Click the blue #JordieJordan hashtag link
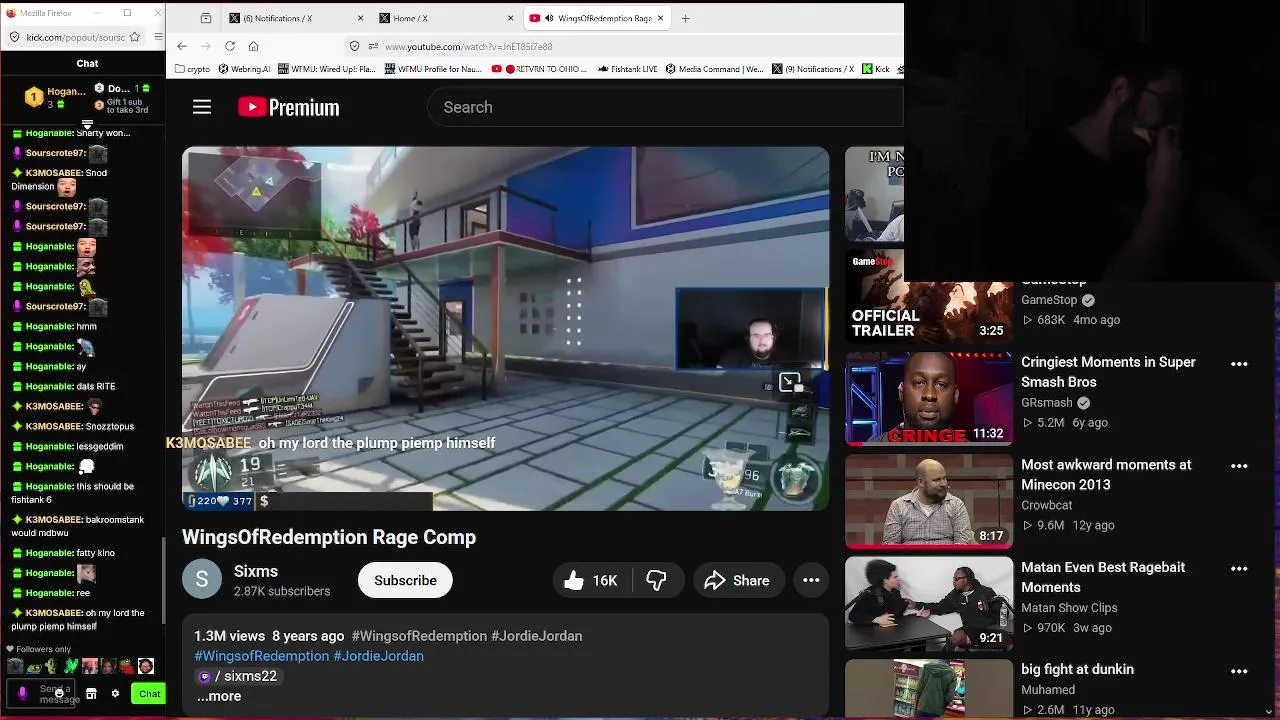The height and width of the screenshot is (720, 1280). [x=378, y=656]
